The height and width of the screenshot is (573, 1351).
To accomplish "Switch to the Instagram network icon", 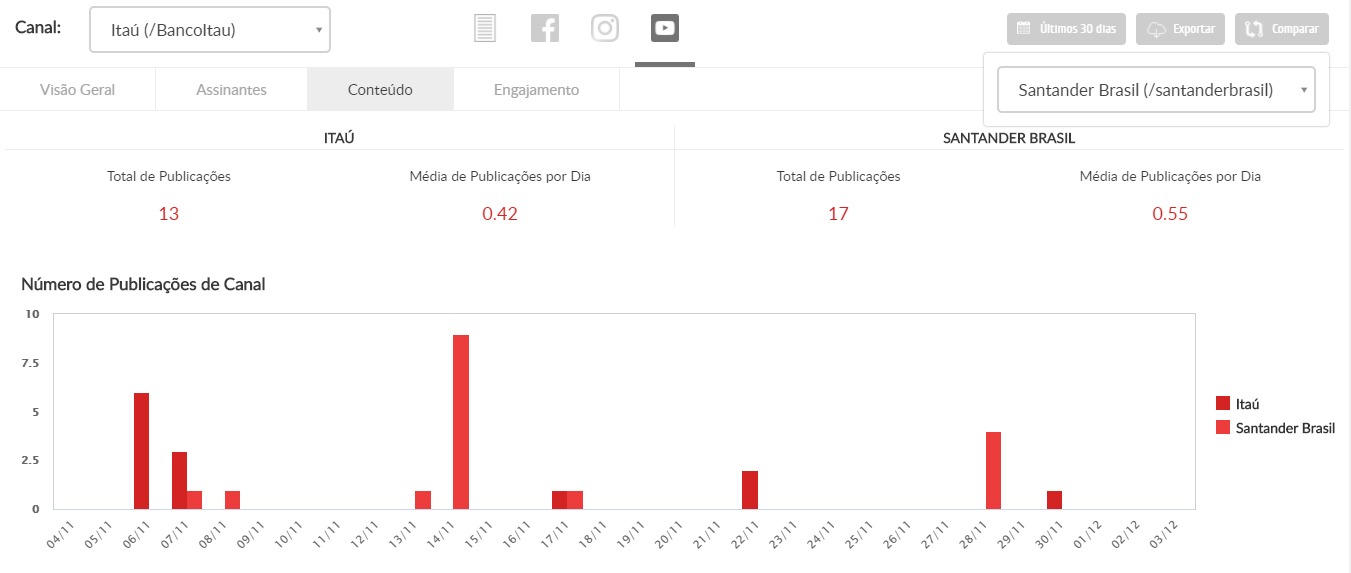I will [605, 29].
